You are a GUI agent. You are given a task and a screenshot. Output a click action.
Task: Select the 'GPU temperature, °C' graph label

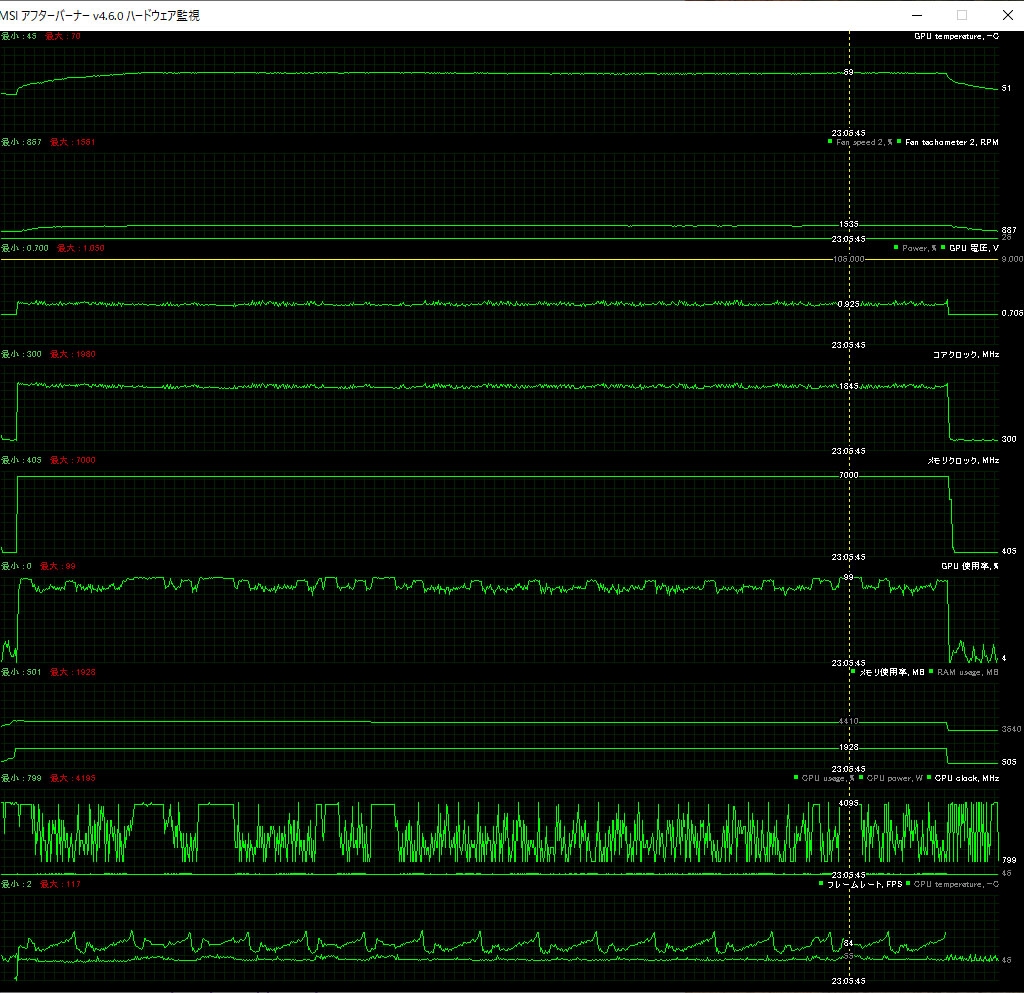pyautogui.click(x=956, y=36)
